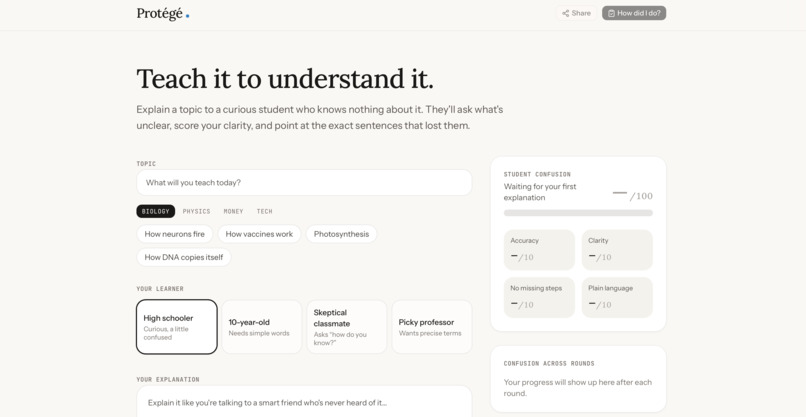Click the "Teach it to understand it." headline

(x=285, y=79)
